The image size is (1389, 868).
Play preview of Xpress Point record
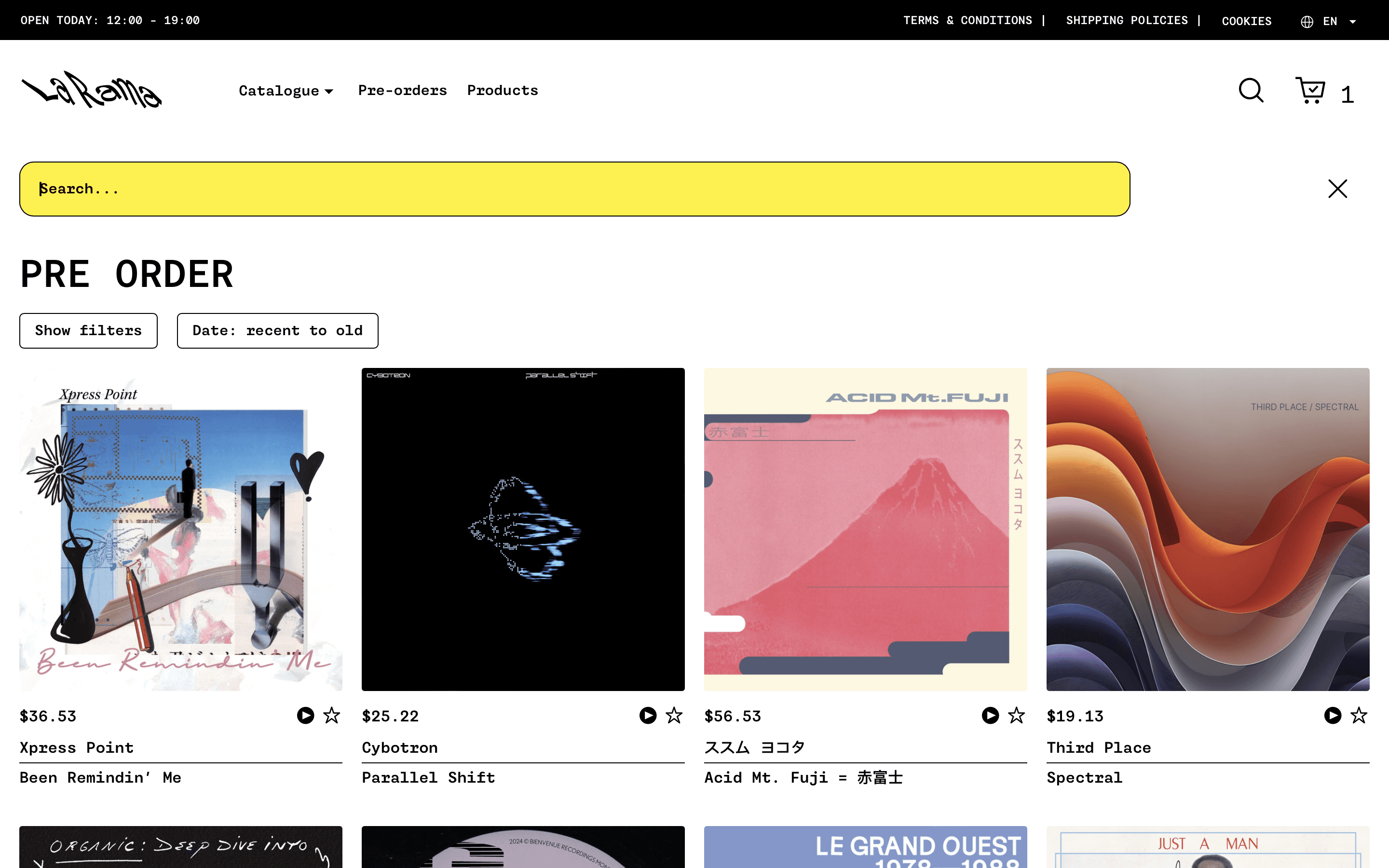coord(305,715)
